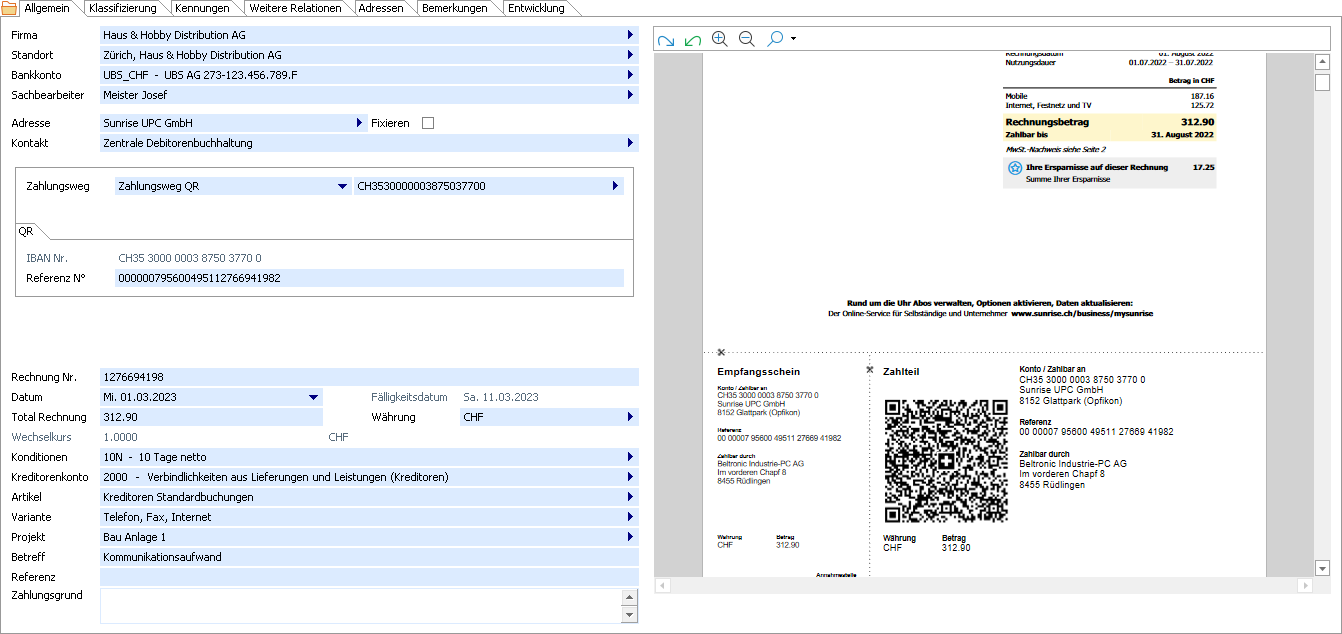
Task: Open the Datum date picker dropdown
Action: [313, 397]
